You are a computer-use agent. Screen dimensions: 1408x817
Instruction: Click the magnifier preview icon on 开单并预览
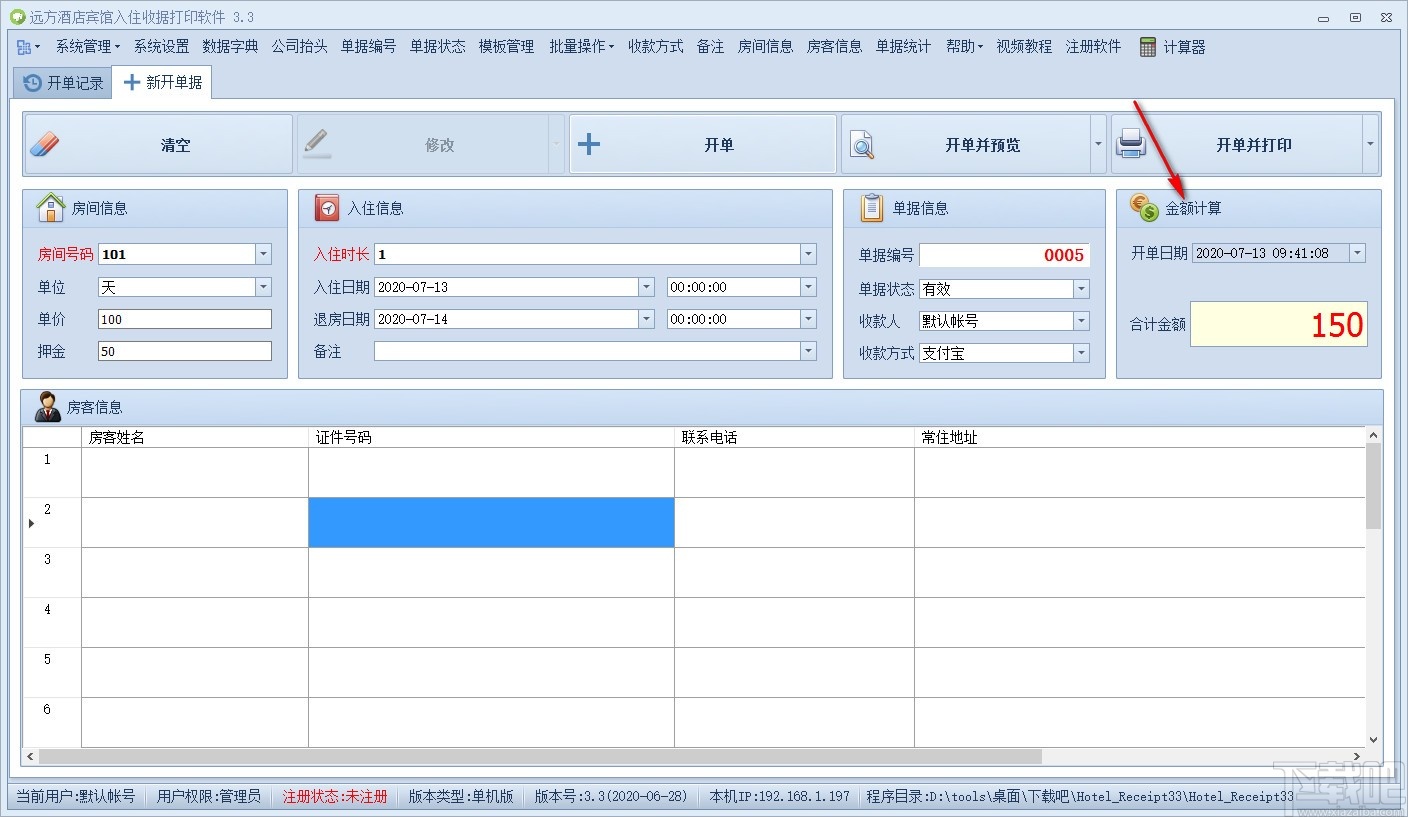point(862,146)
